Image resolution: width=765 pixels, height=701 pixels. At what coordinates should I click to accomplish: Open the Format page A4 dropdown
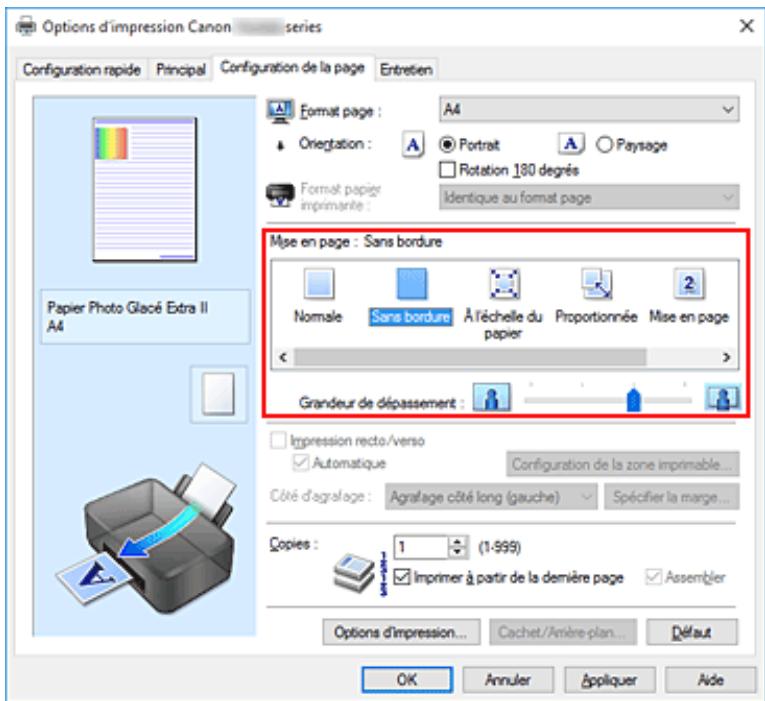click(x=589, y=109)
